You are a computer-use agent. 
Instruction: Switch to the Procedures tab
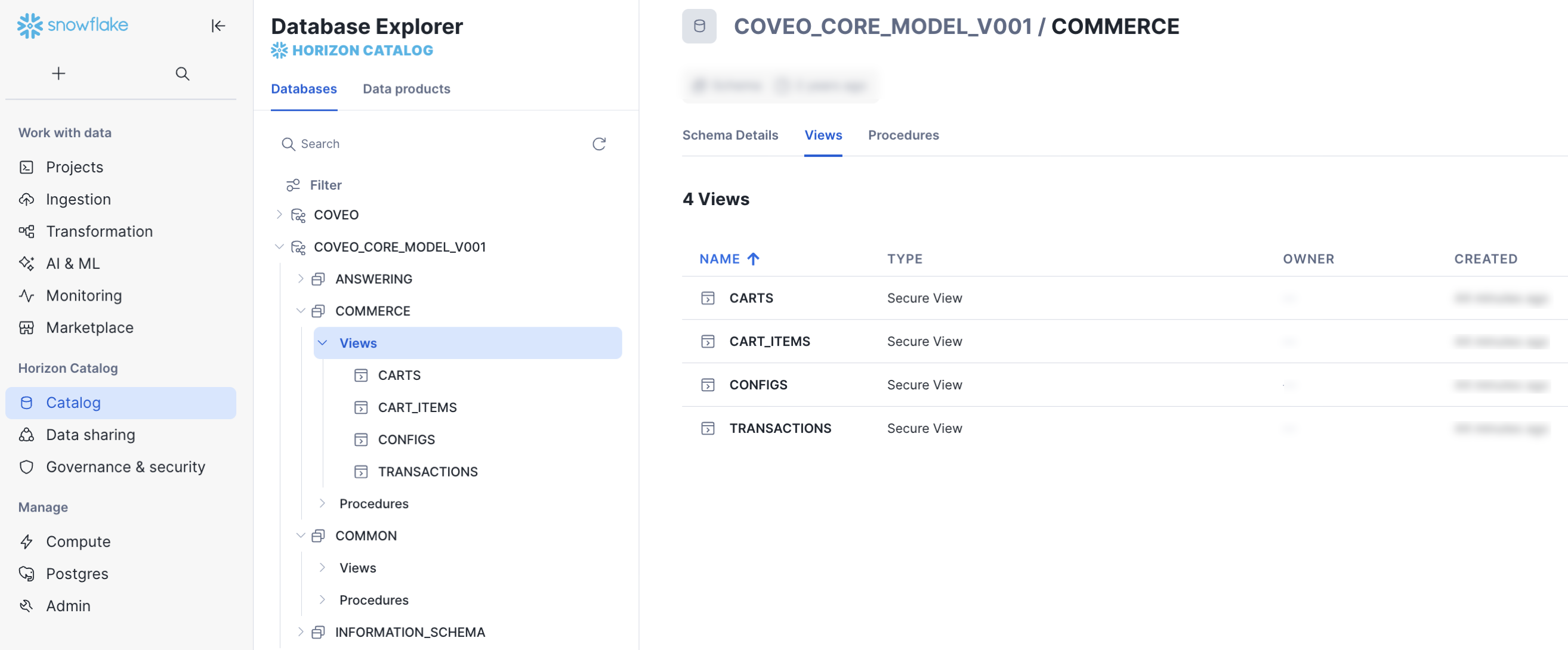click(903, 135)
